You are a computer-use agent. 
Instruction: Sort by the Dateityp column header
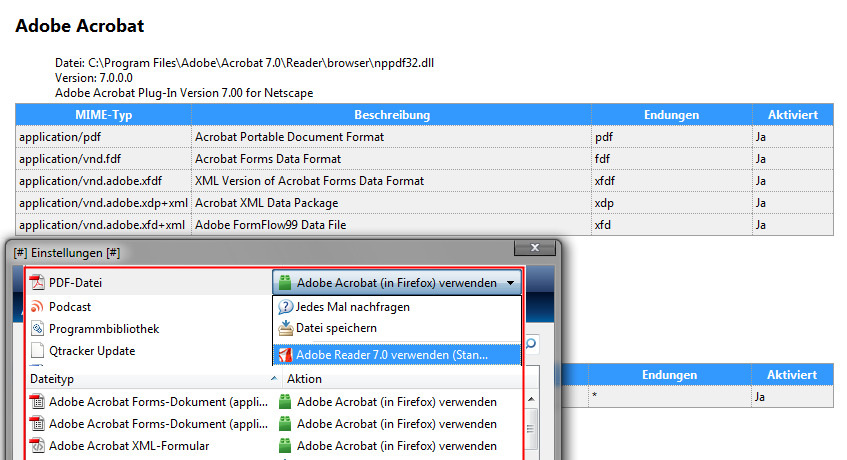[153, 379]
